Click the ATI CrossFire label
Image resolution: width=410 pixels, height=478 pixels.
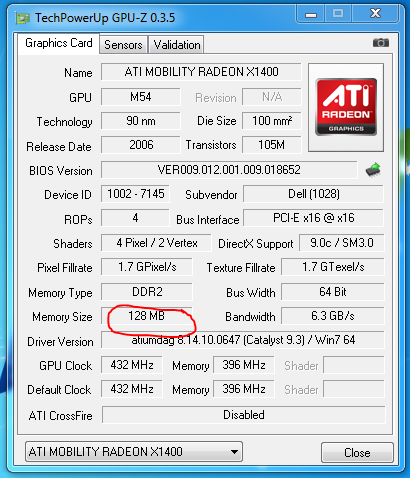pos(61,416)
